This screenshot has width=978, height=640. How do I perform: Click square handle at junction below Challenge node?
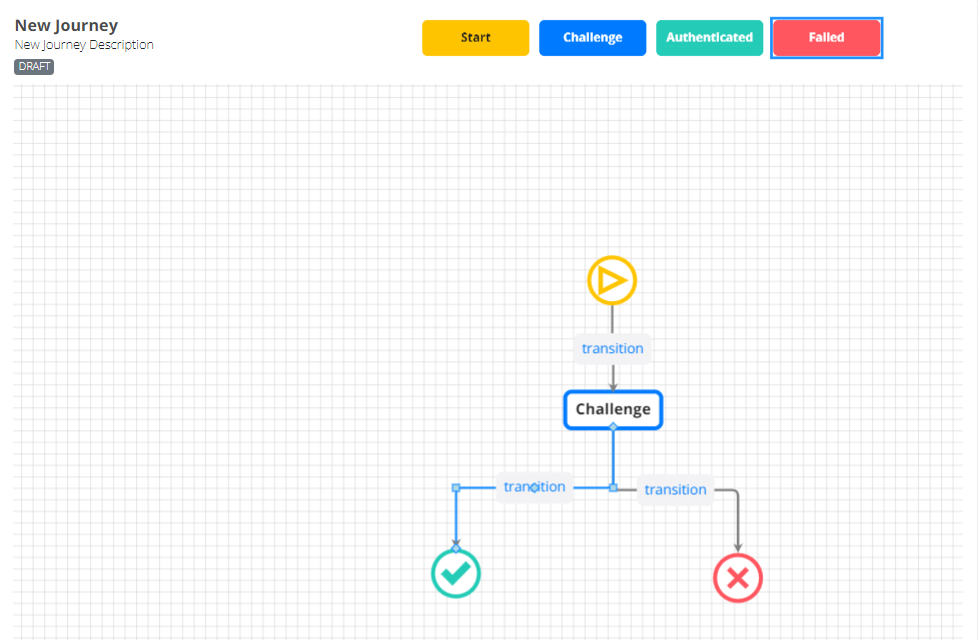tap(613, 488)
